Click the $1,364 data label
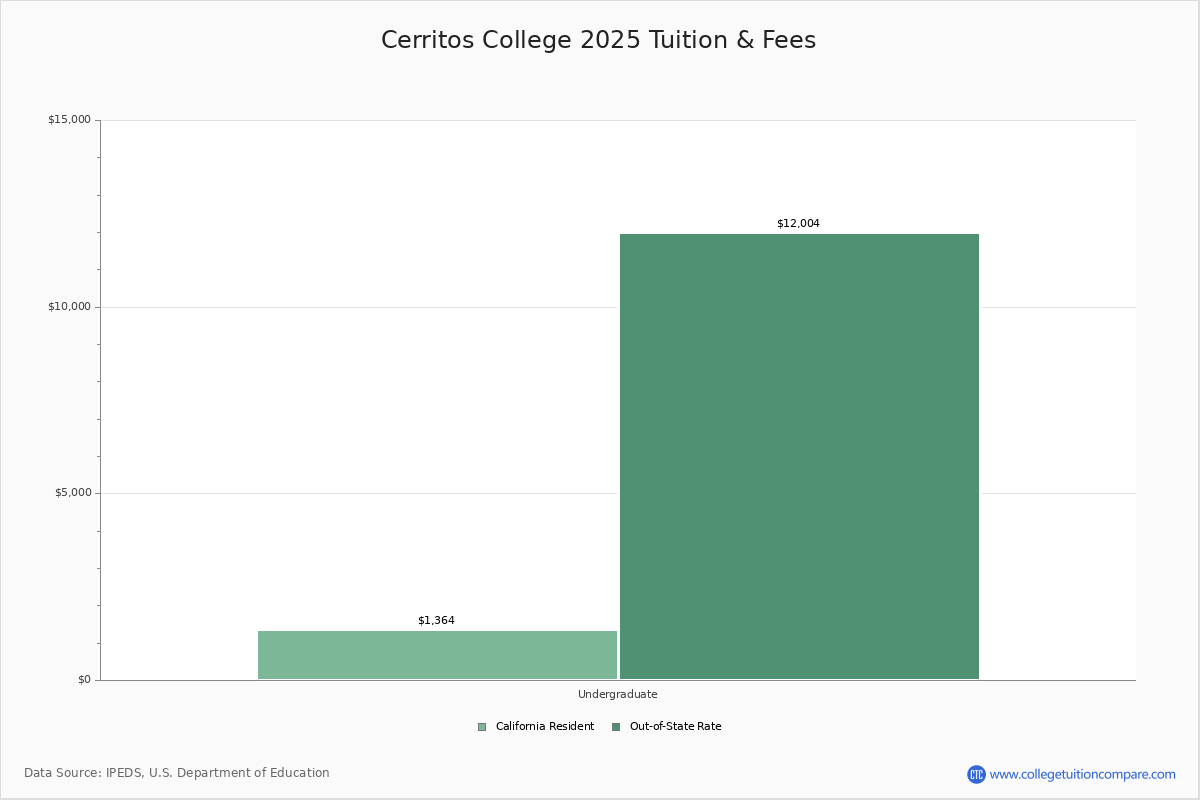Viewport: 1200px width, 800px height. 436,621
